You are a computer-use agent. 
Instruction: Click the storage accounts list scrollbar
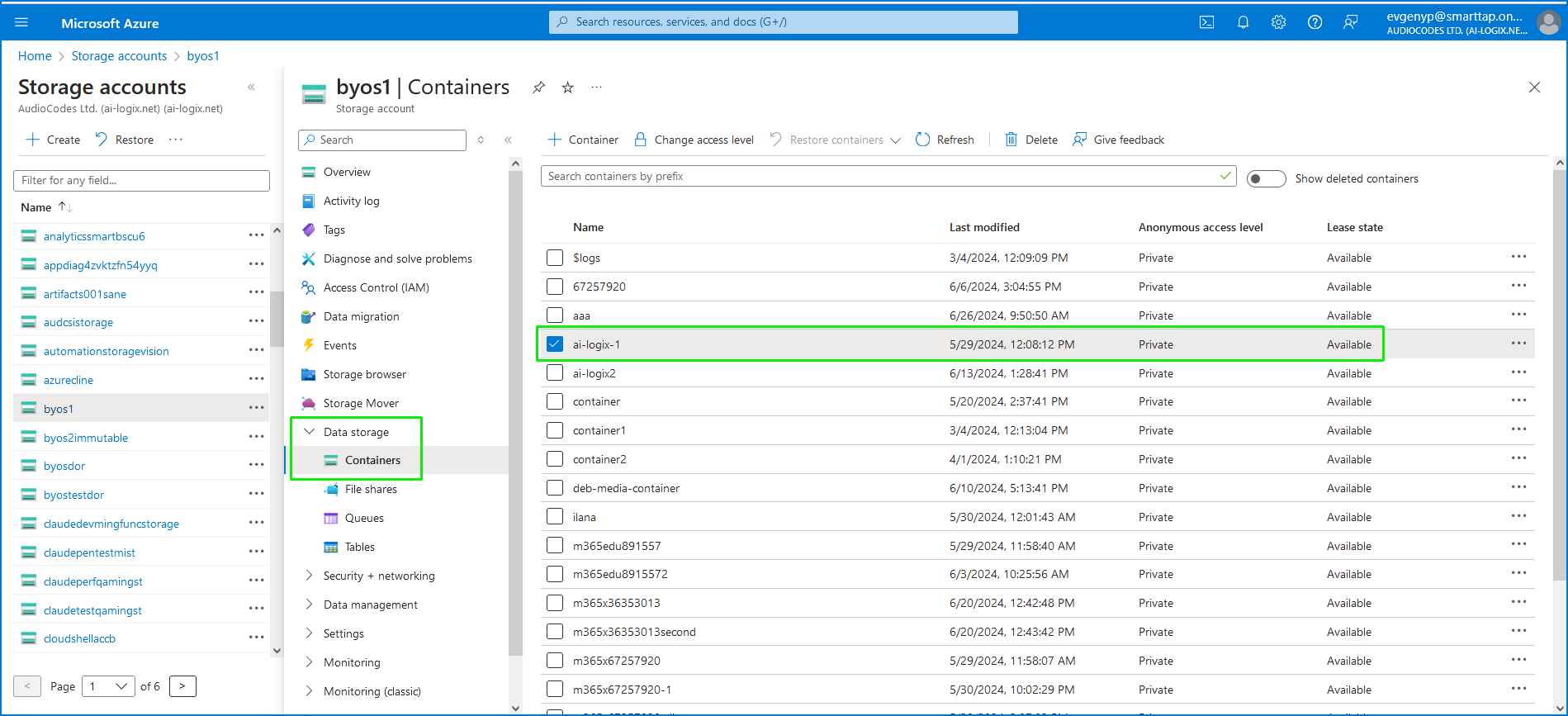pos(277,318)
